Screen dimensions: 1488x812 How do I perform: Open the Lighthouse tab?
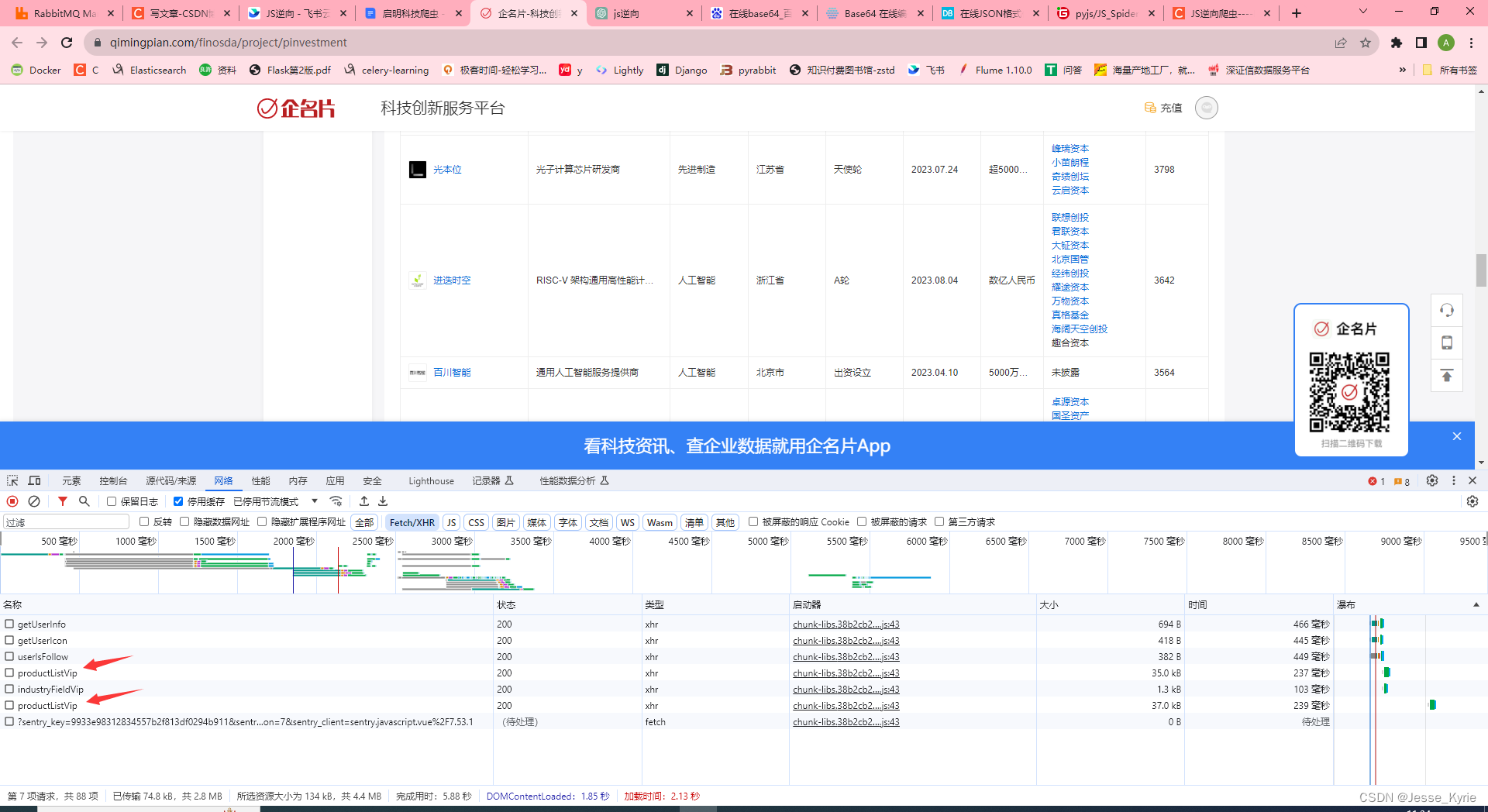(x=431, y=480)
